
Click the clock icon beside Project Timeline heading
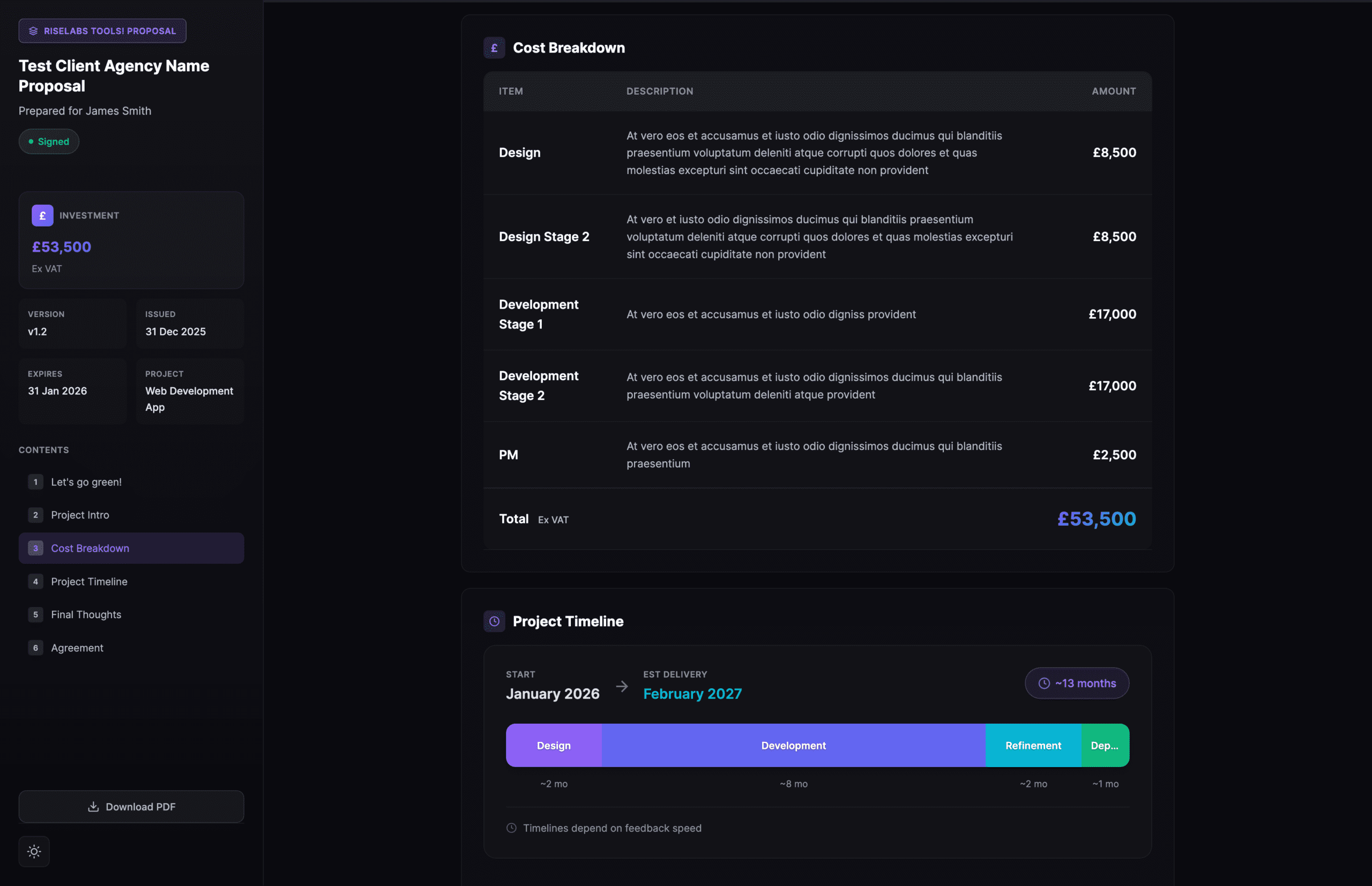tap(494, 621)
